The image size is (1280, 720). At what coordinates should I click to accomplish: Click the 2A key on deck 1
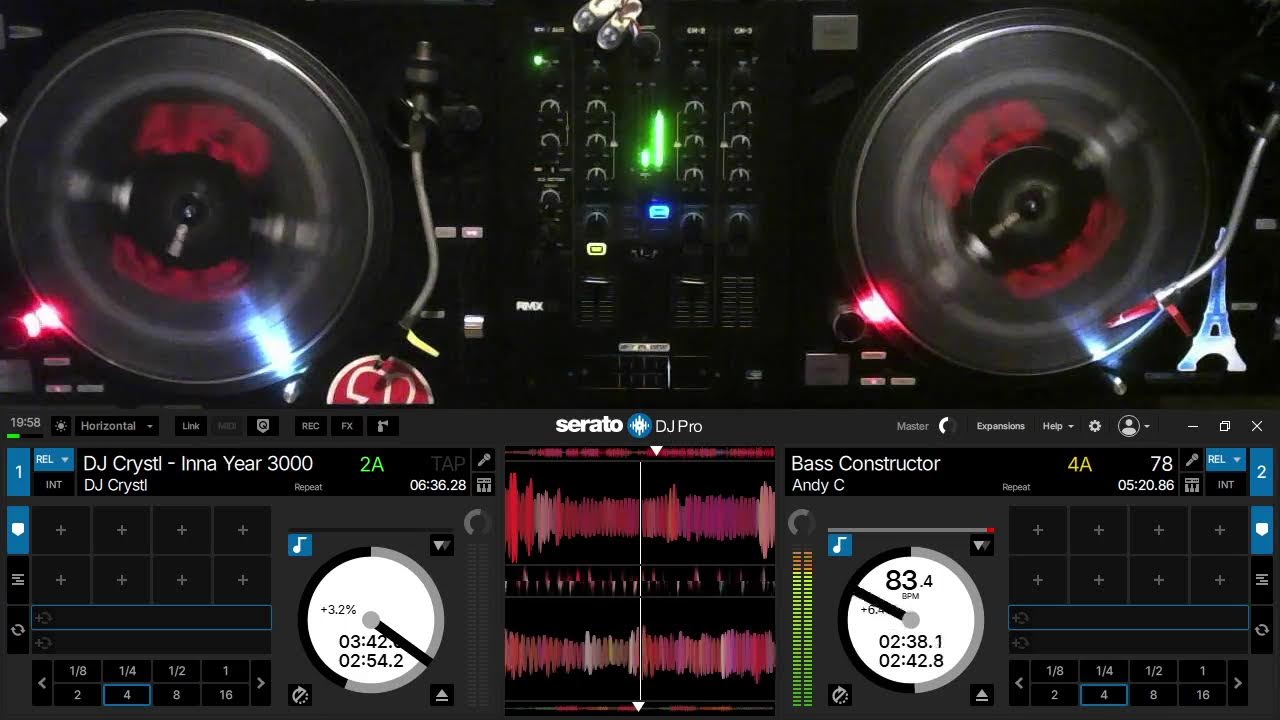[372, 464]
